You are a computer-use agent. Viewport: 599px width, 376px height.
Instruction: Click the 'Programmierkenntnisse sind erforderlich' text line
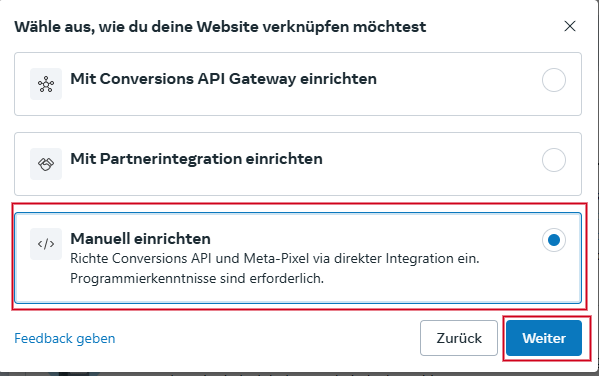[x=197, y=279]
